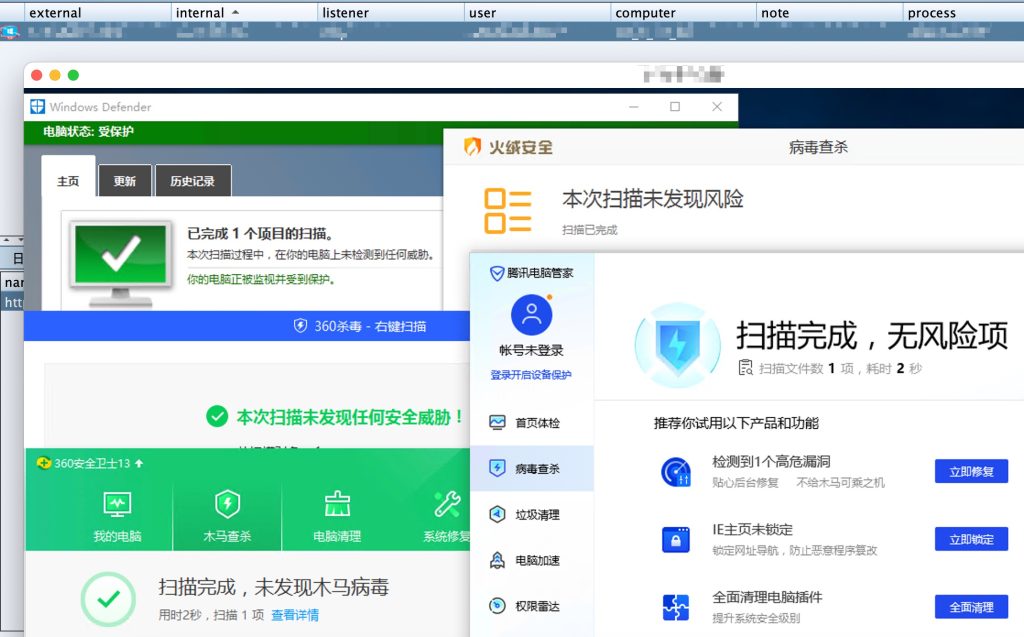Click 本次扫描未发现任何安全威胁 text
1024x637 pixels.
click(350, 417)
